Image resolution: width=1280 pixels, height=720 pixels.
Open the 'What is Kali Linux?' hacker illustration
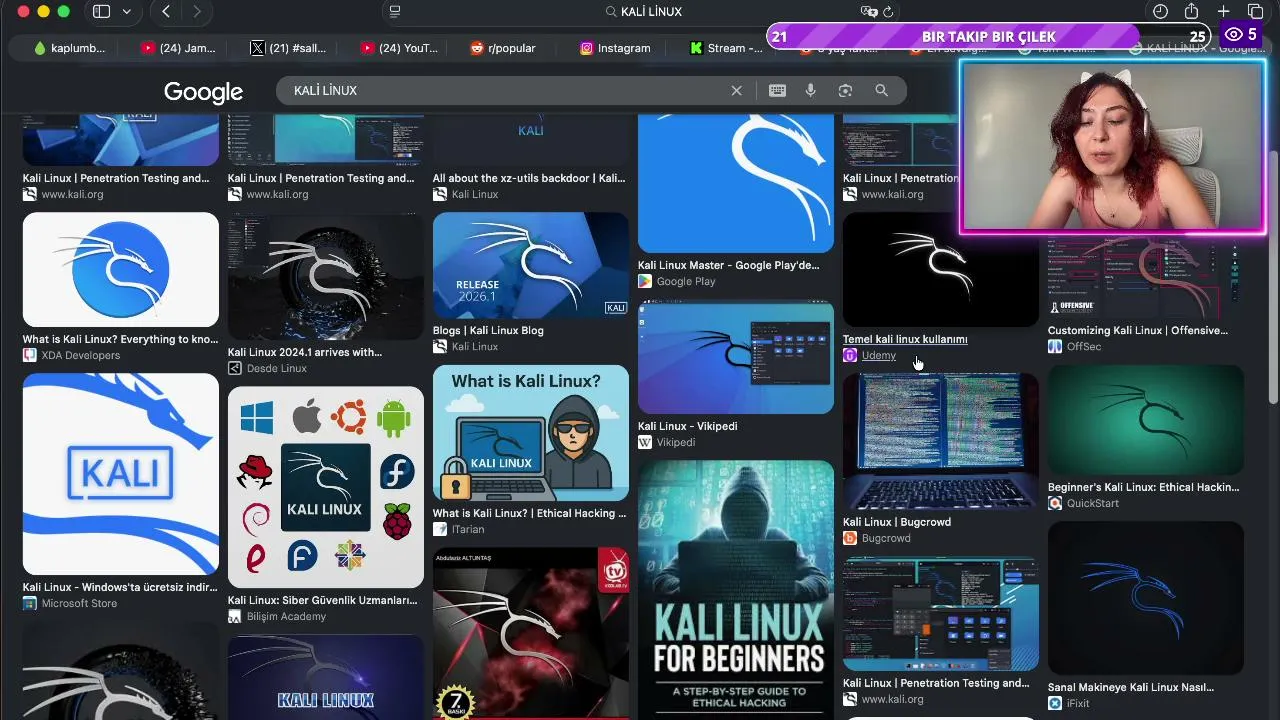click(531, 433)
